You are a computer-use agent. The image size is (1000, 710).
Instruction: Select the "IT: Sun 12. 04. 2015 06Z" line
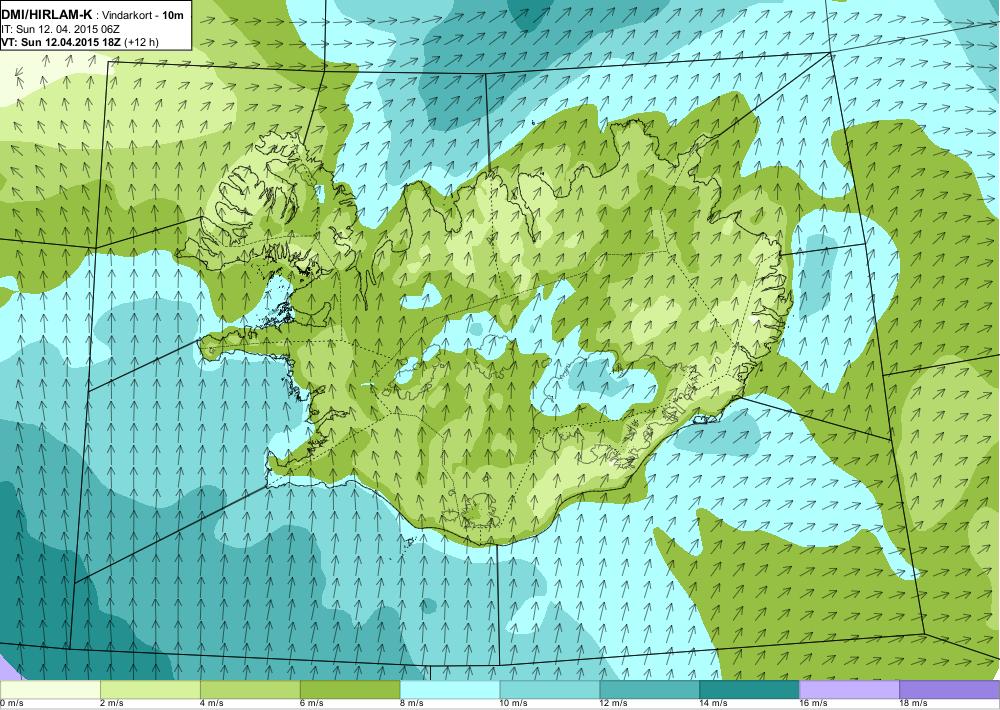(x=61, y=29)
